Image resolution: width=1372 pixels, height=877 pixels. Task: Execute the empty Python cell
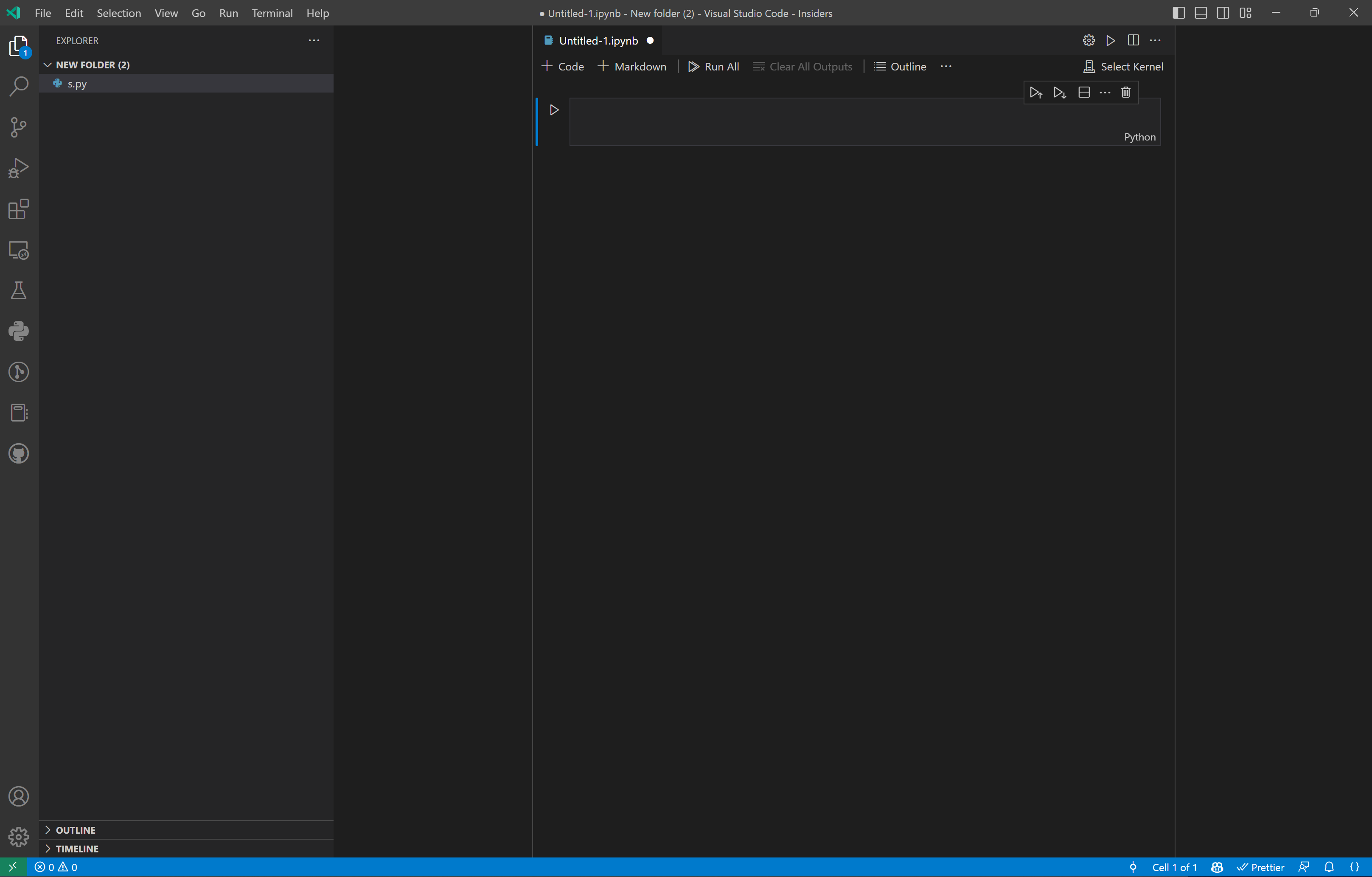coord(554,110)
